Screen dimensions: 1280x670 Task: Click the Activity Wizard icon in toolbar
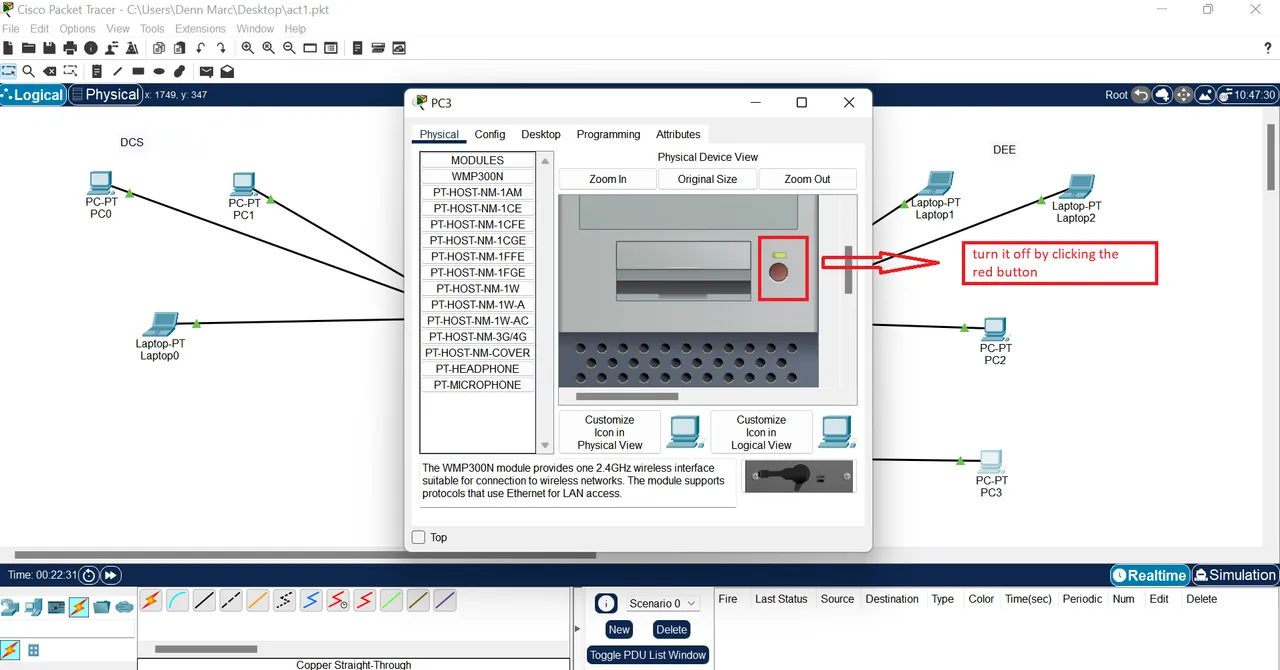point(132,48)
